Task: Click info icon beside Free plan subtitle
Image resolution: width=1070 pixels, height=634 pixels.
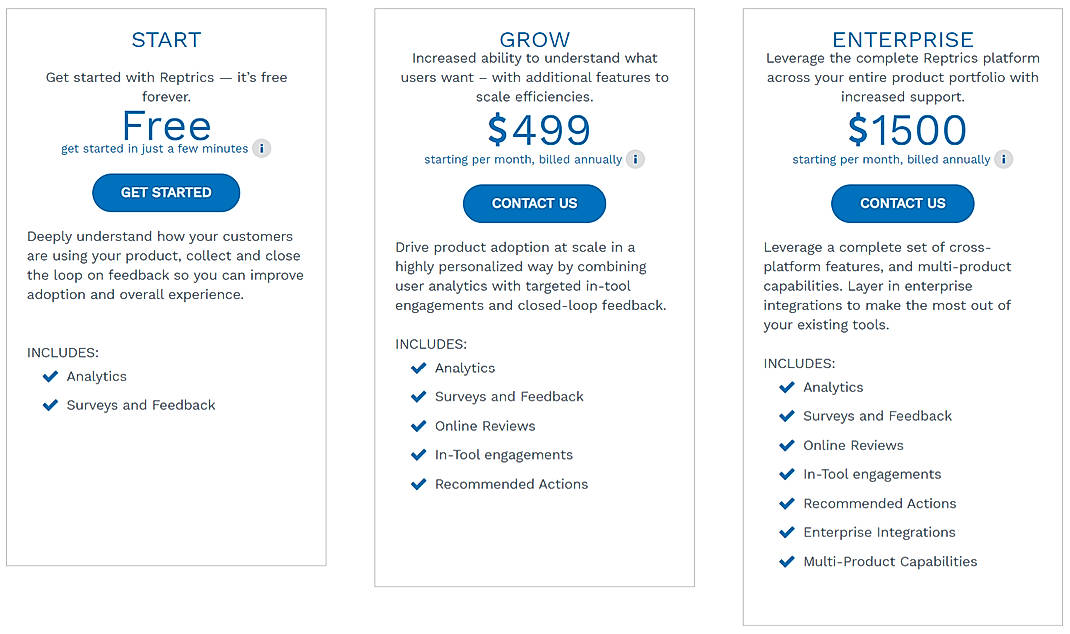Action: tap(261, 149)
